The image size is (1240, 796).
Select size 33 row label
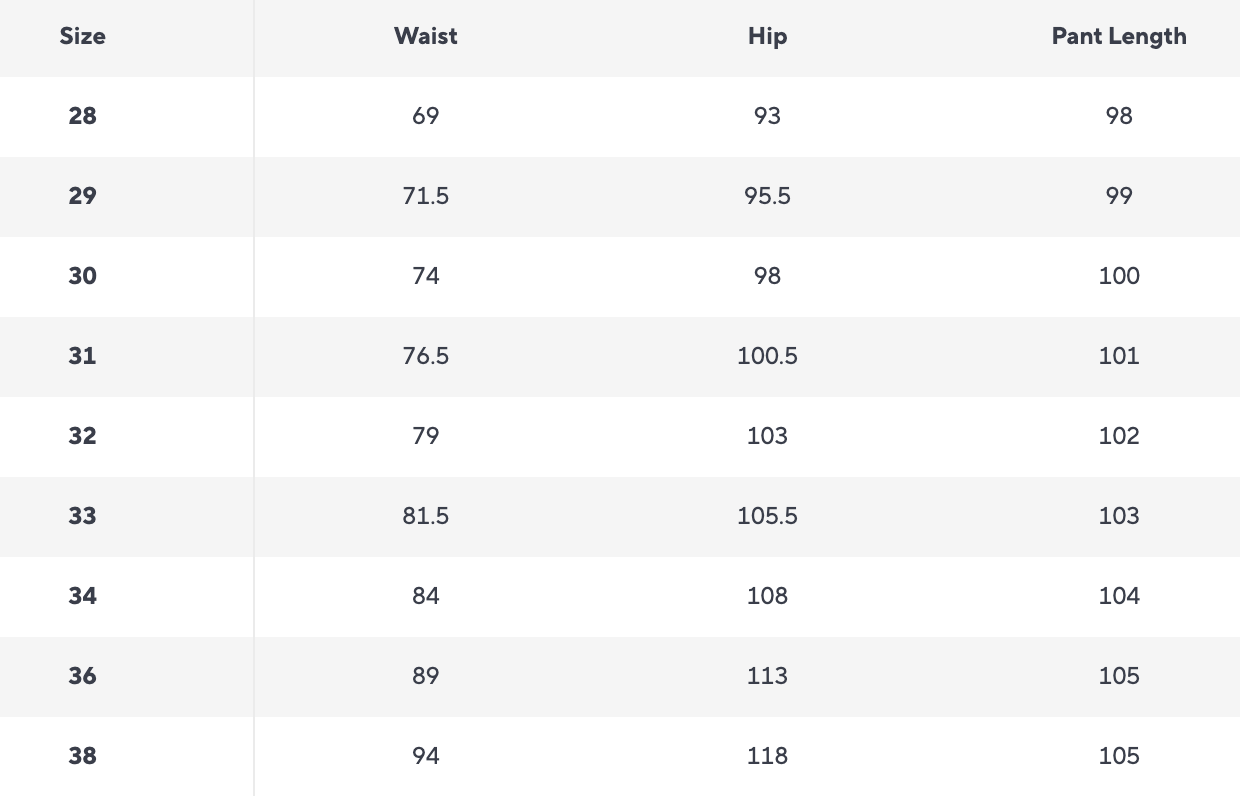click(82, 516)
